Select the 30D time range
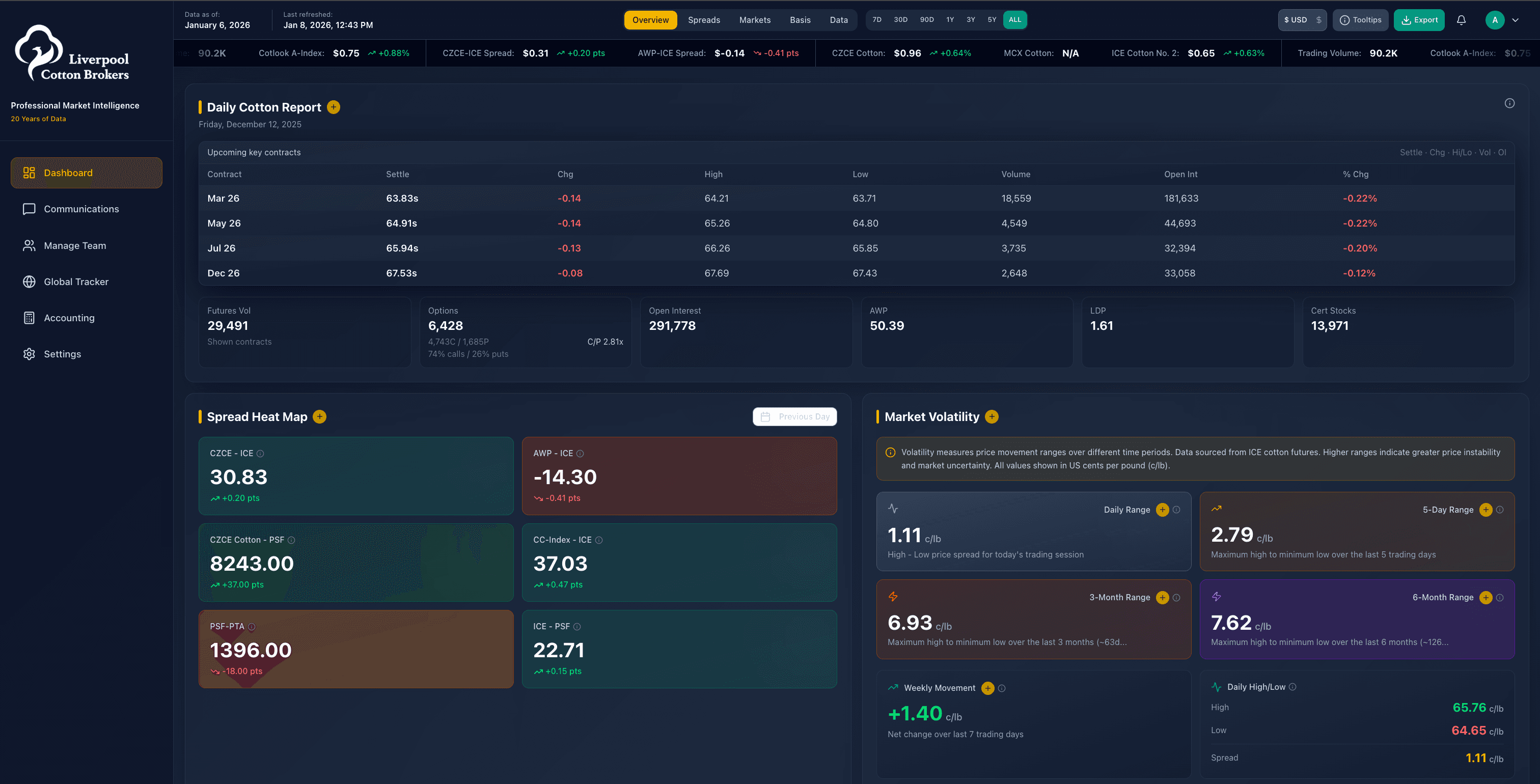 pyautogui.click(x=900, y=20)
